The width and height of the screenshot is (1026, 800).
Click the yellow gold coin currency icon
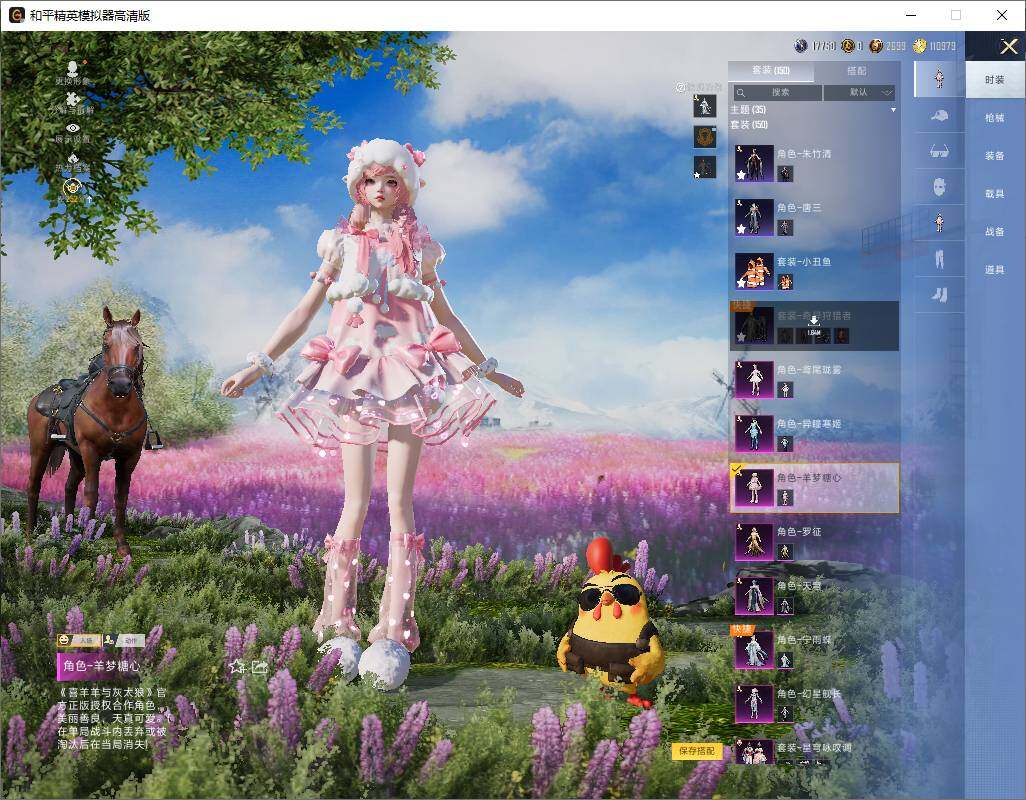920,46
